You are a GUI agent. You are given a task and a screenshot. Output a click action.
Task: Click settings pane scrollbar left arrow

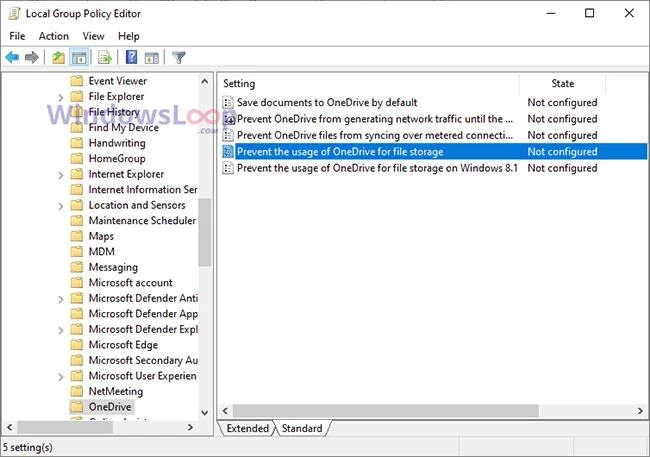click(x=225, y=411)
